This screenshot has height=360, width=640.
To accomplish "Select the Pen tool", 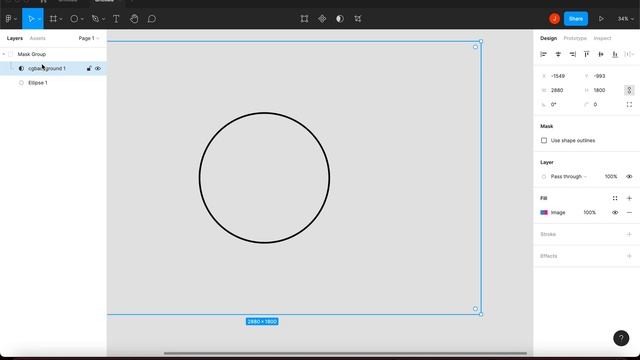I will pos(95,19).
